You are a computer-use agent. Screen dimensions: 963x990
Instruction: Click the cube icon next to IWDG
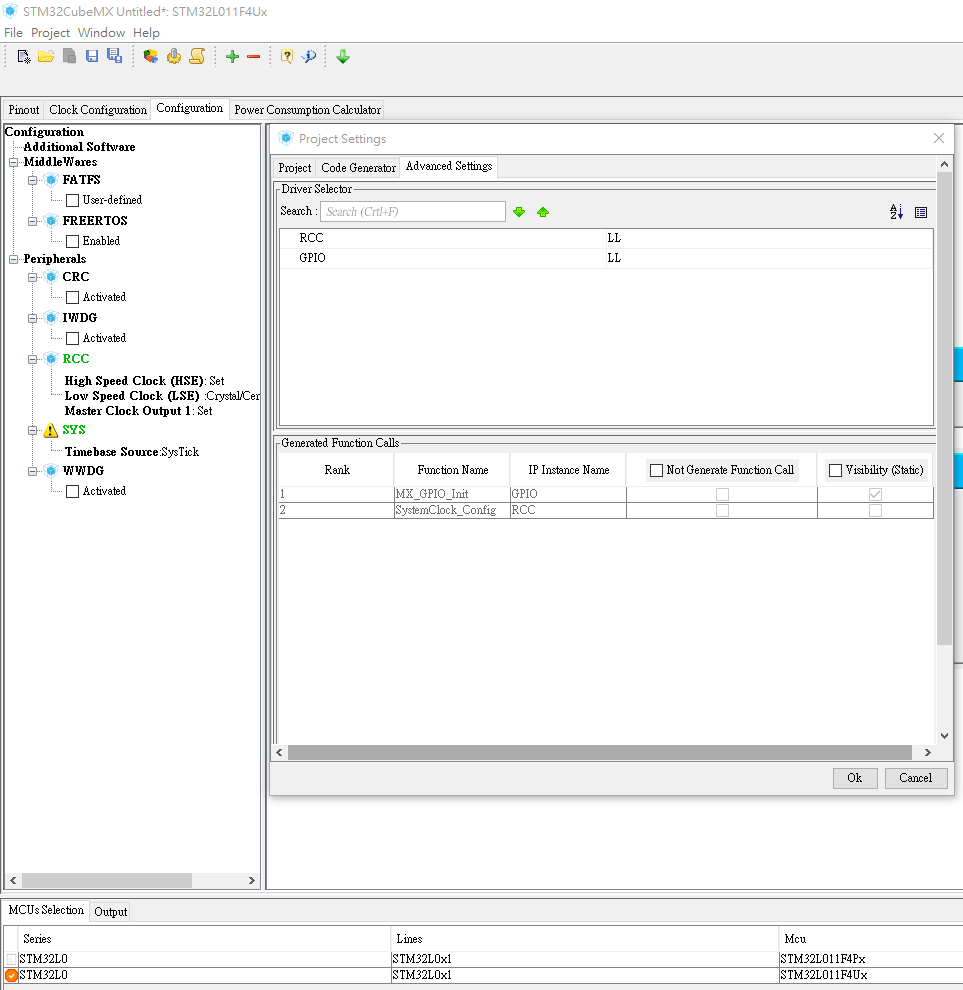[52, 318]
